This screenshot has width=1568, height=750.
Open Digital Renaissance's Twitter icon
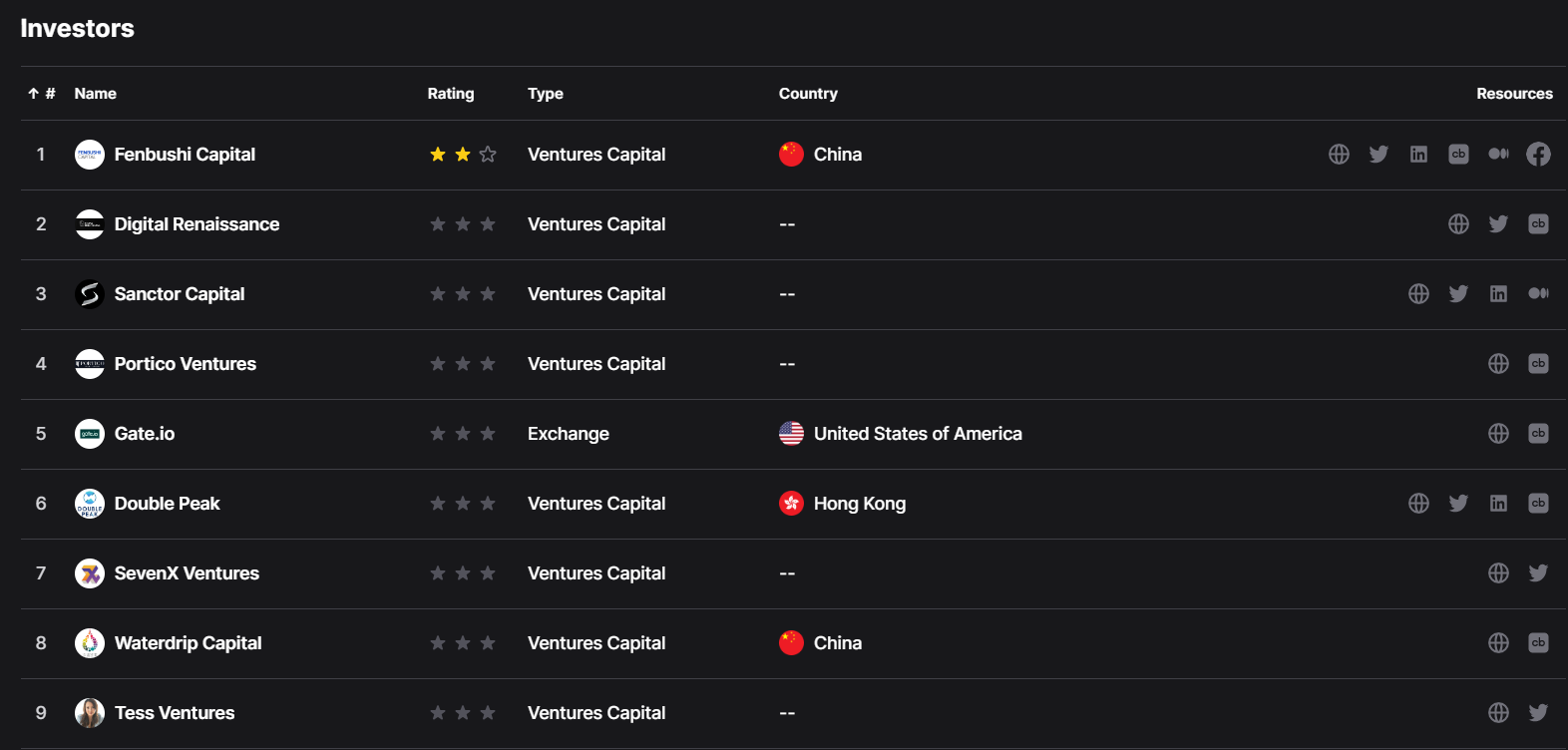point(1498,224)
